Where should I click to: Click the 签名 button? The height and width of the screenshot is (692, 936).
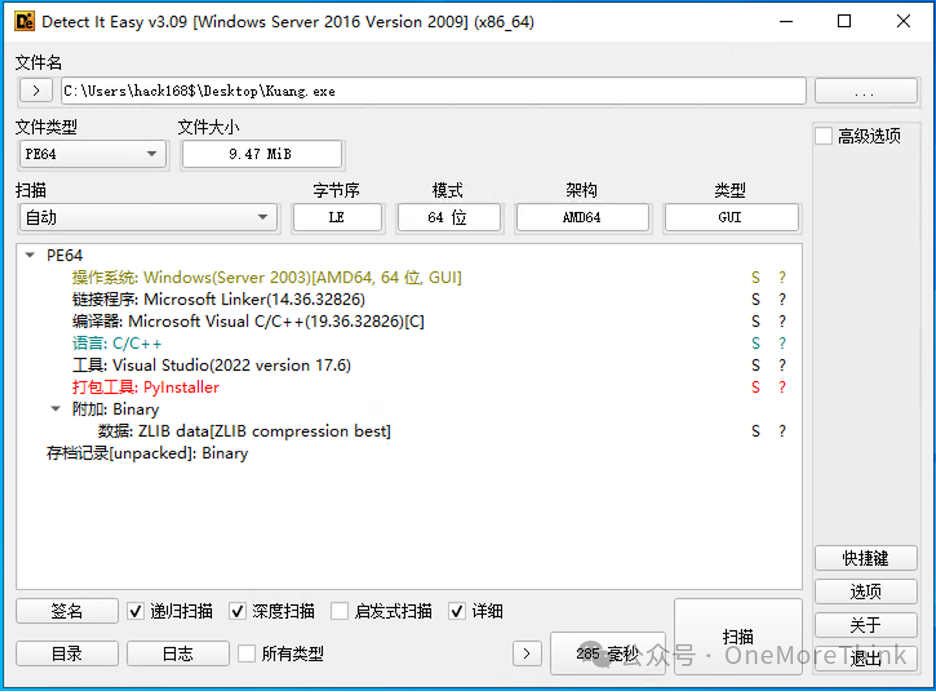tap(67, 611)
